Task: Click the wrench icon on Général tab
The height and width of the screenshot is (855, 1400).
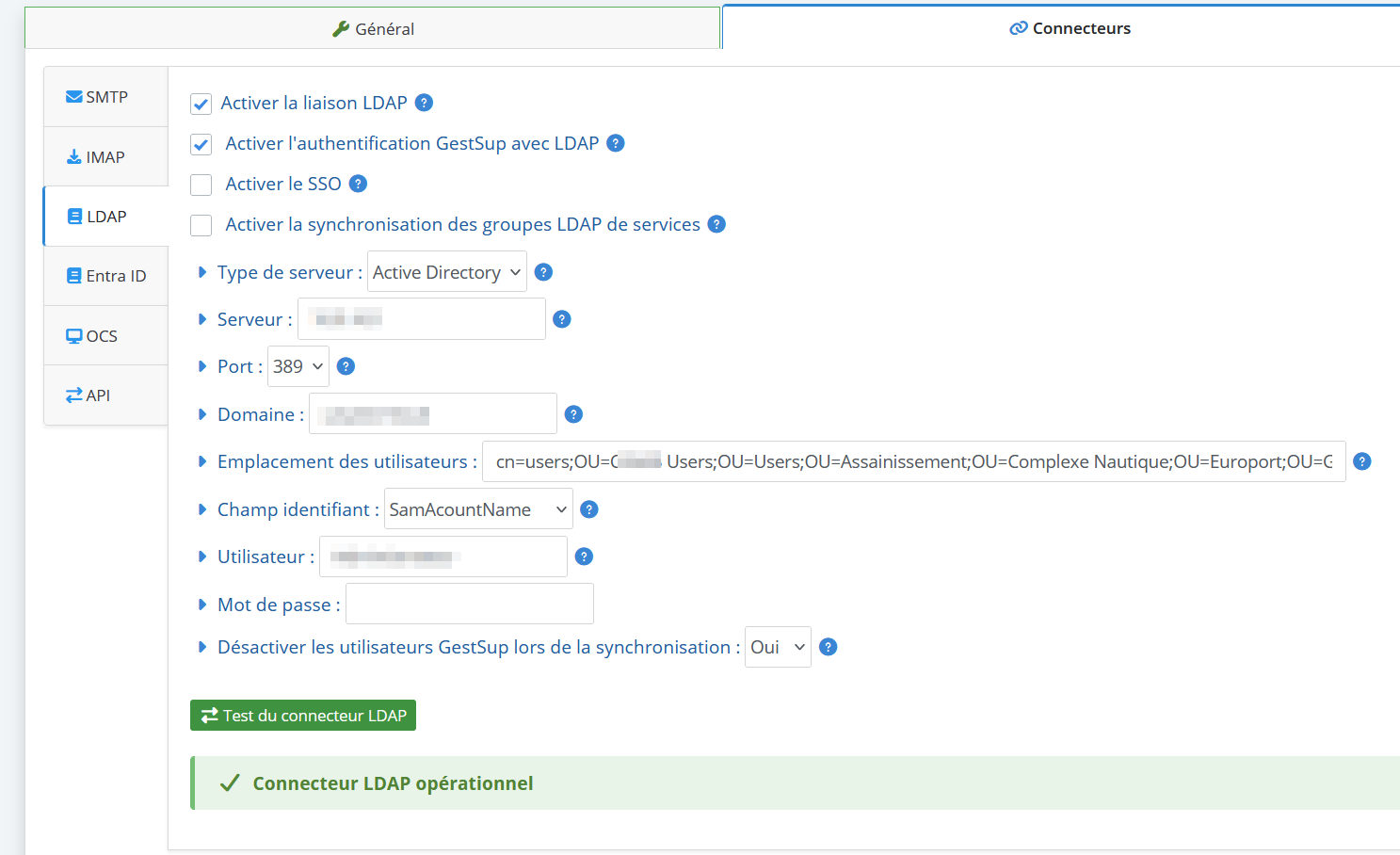Action: [x=341, y=29]
